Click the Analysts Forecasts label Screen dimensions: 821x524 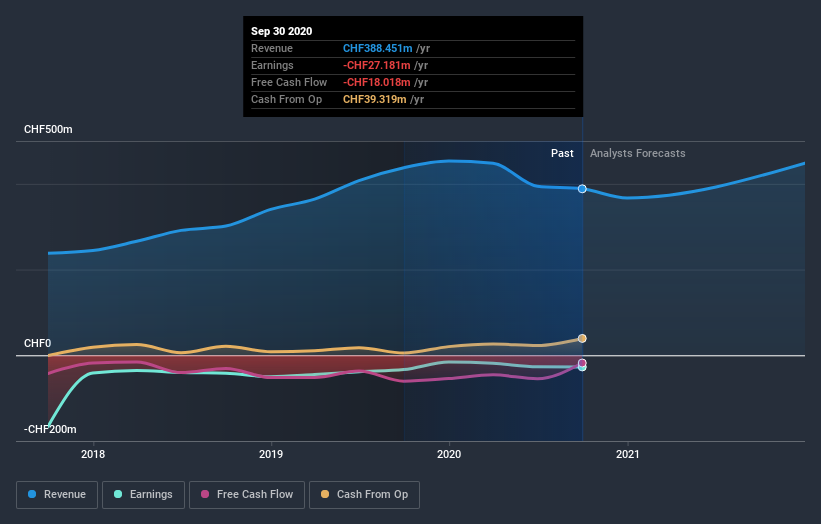(637, 153)
